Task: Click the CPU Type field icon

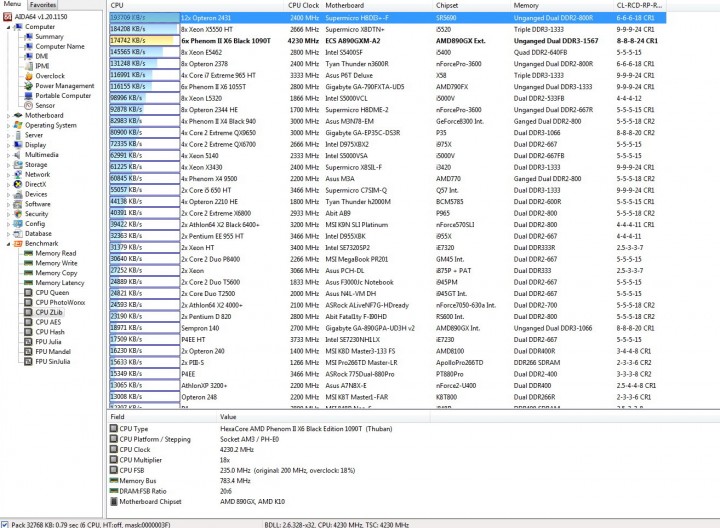Action: (114, 428)
